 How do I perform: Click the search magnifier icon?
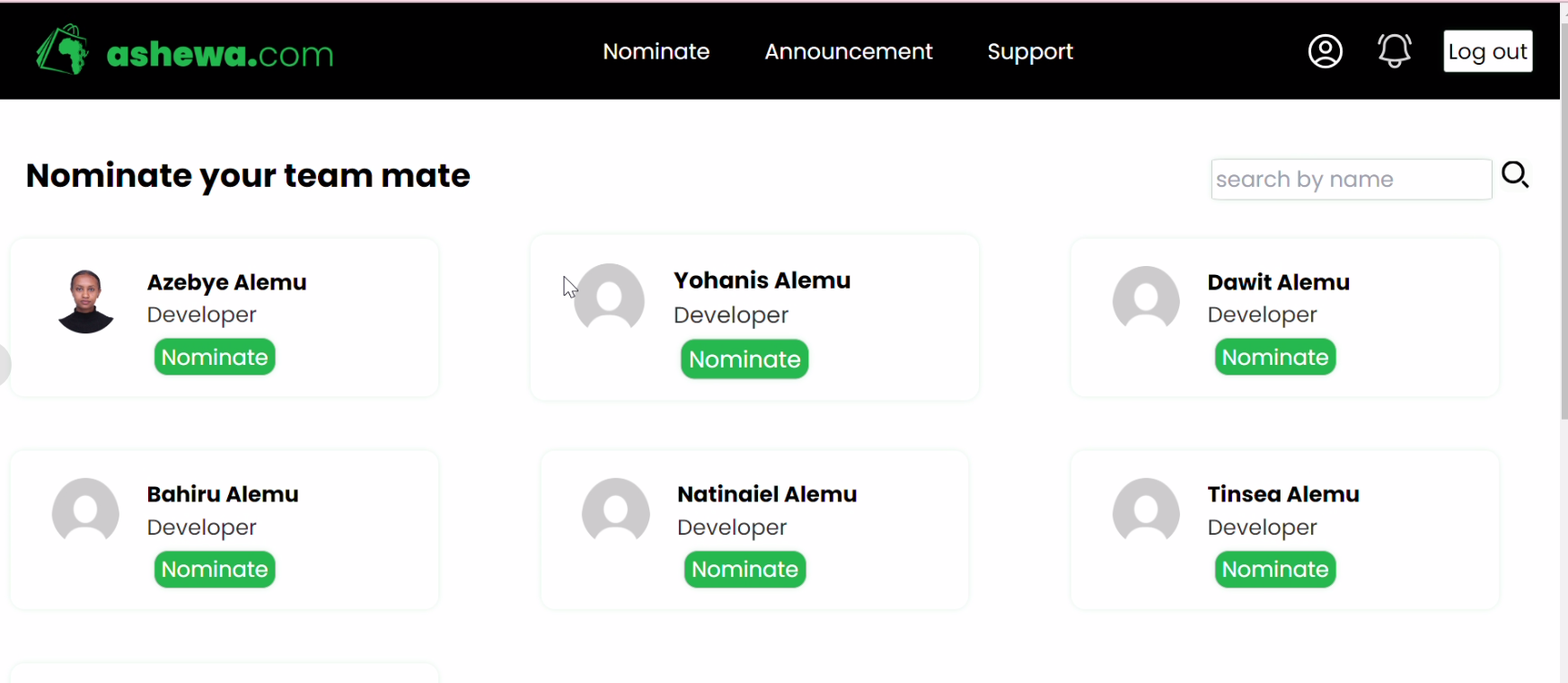click(x=1515, y=174)
